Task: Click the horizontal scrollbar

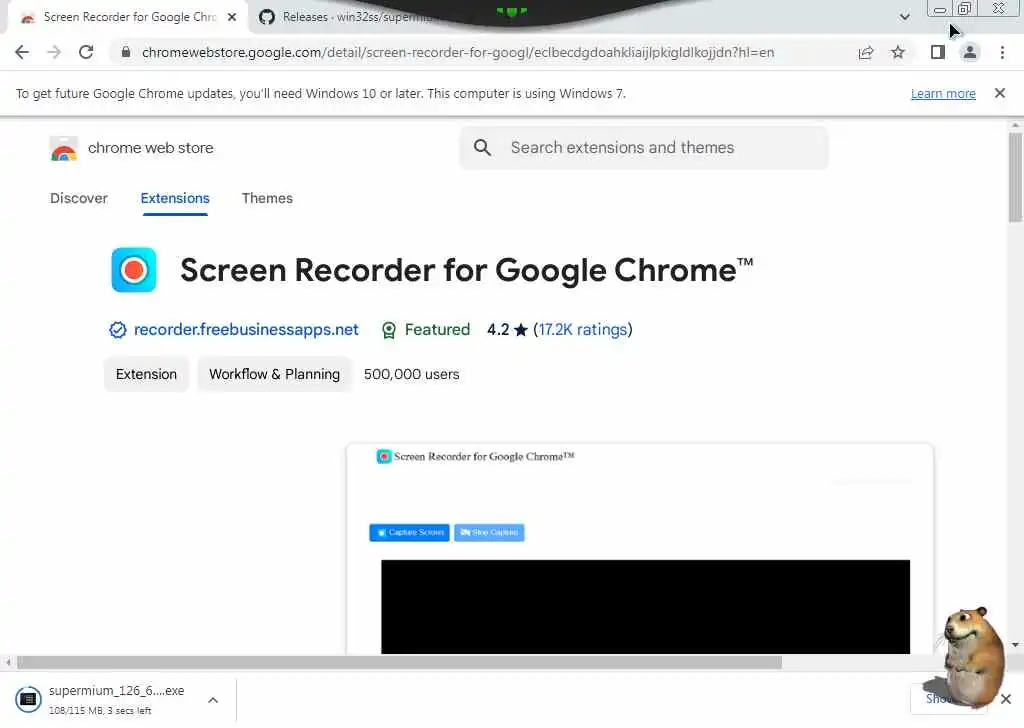Action: point(399,662)
